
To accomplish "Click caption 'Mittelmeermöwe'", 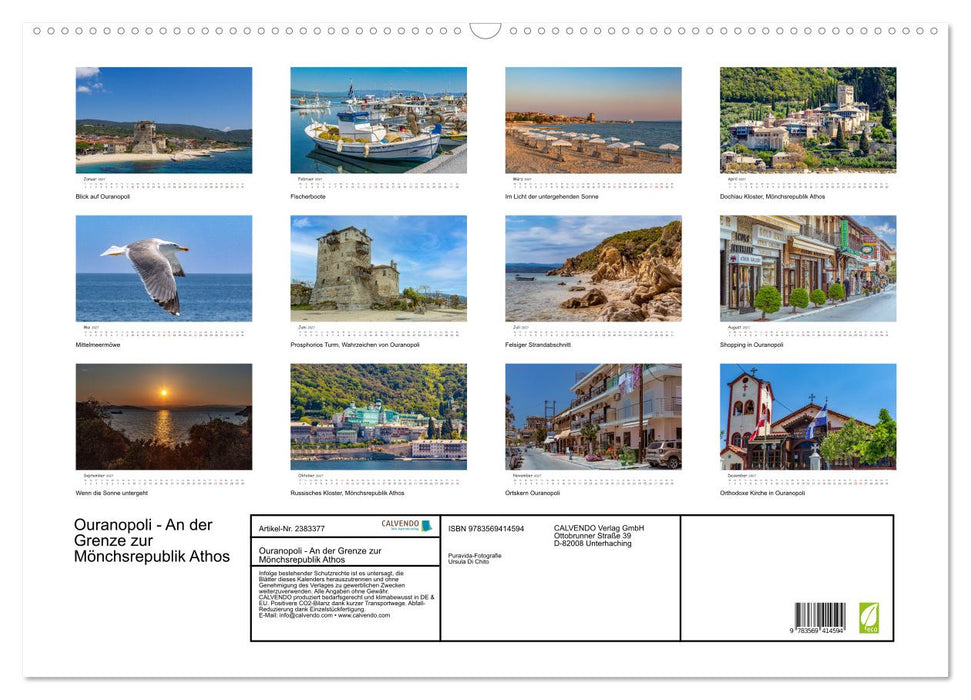I will click(x=98, y=344).
